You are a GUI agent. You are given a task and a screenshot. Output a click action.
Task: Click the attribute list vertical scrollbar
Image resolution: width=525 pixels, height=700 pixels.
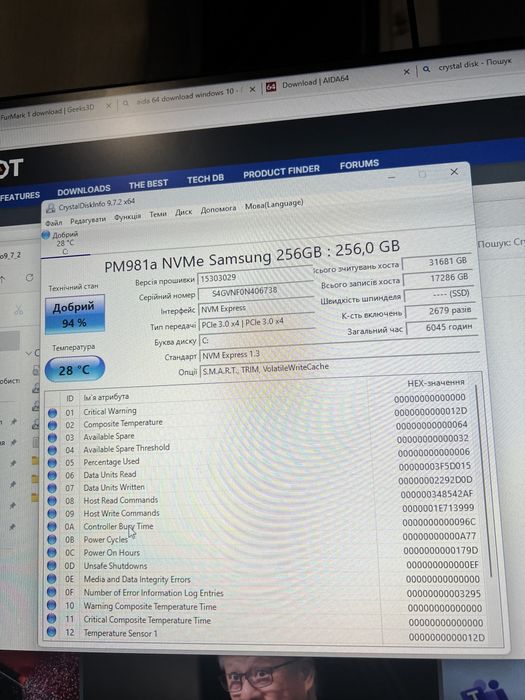click(483, 479)
